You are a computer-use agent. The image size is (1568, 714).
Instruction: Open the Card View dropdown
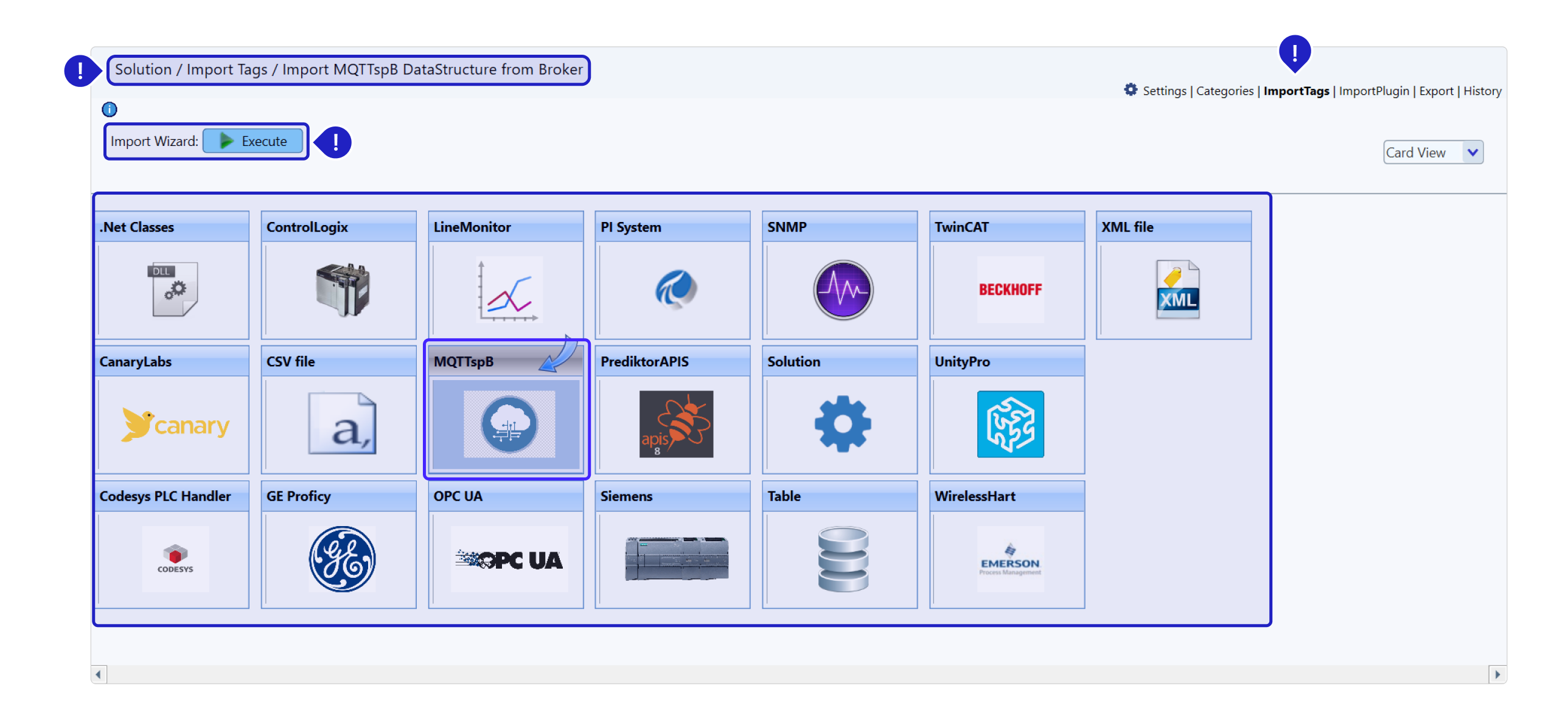pyautogui.click(x=1423, y=153)
